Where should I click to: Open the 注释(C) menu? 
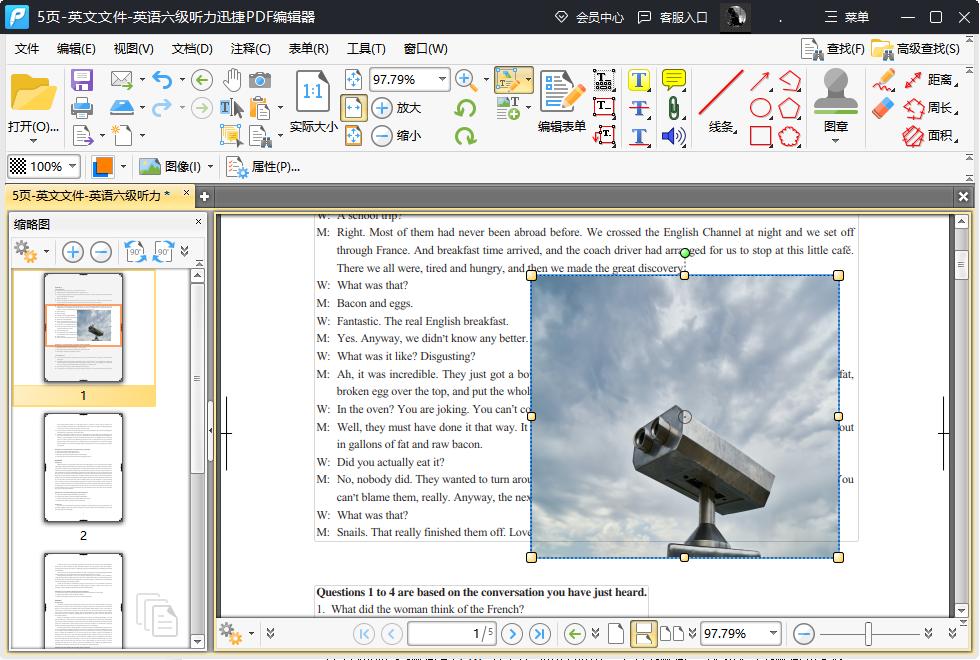pos(250,48)
